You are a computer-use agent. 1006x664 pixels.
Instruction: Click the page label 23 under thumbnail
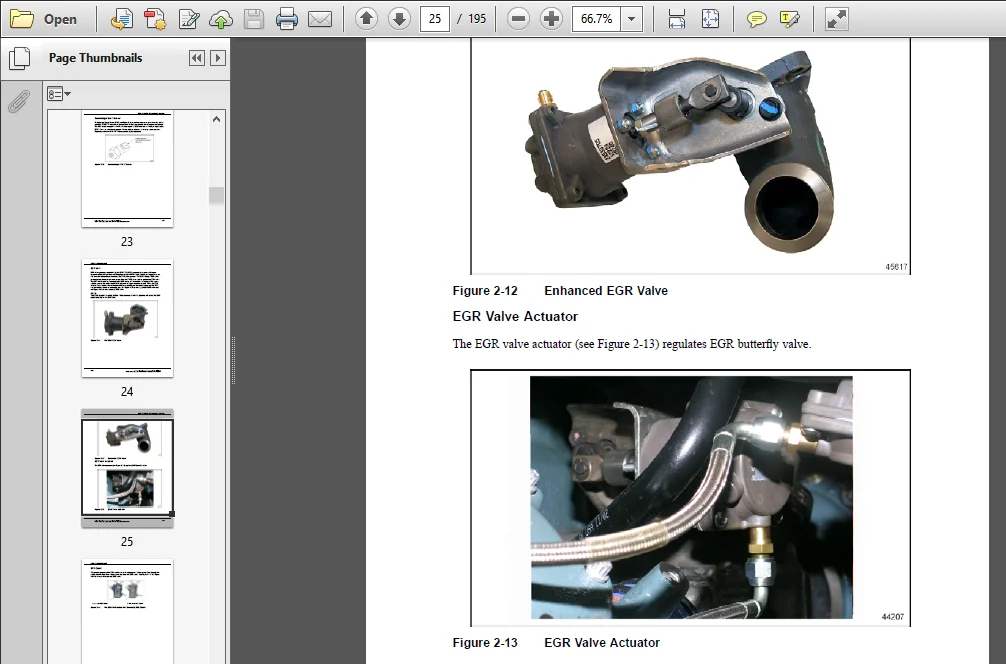click(x=127, y=242)
